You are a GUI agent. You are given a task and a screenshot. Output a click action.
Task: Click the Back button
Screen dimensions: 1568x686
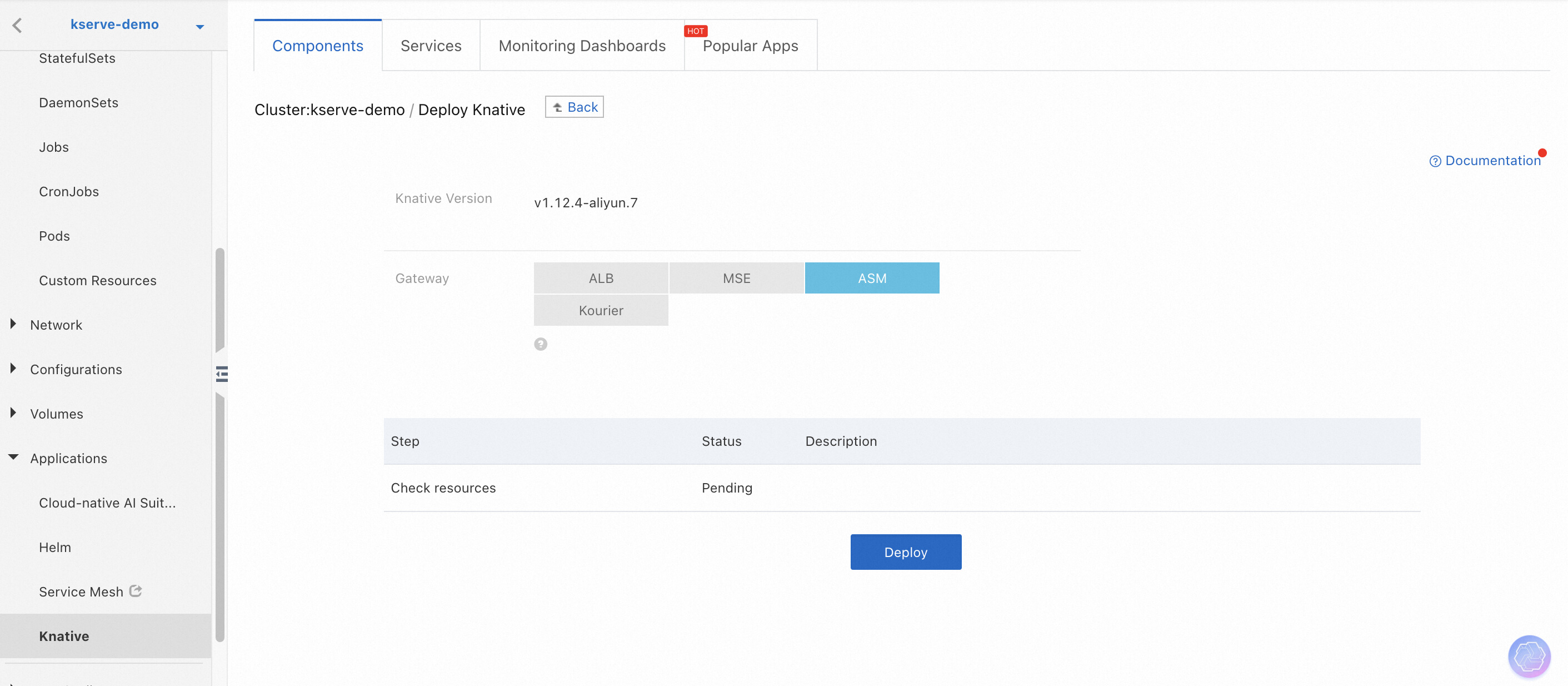574,107
